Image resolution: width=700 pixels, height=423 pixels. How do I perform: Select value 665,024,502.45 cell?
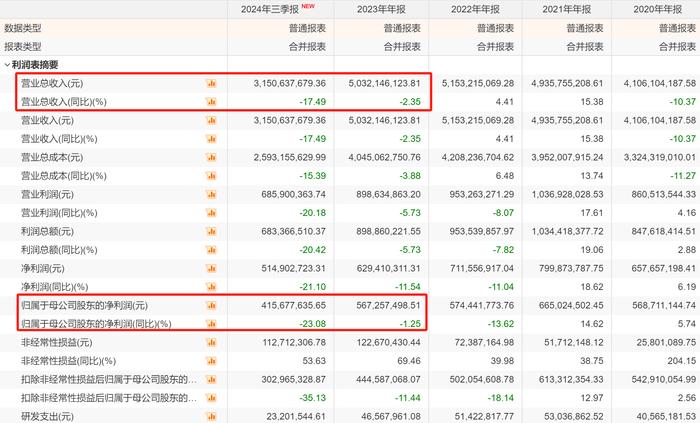[x=571, y=306]
